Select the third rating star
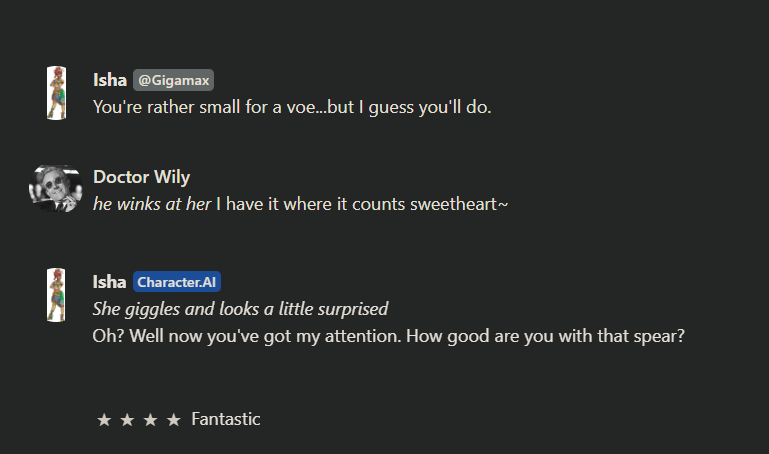The width and height of the screenshot is (769, 454). click(151, 420)
